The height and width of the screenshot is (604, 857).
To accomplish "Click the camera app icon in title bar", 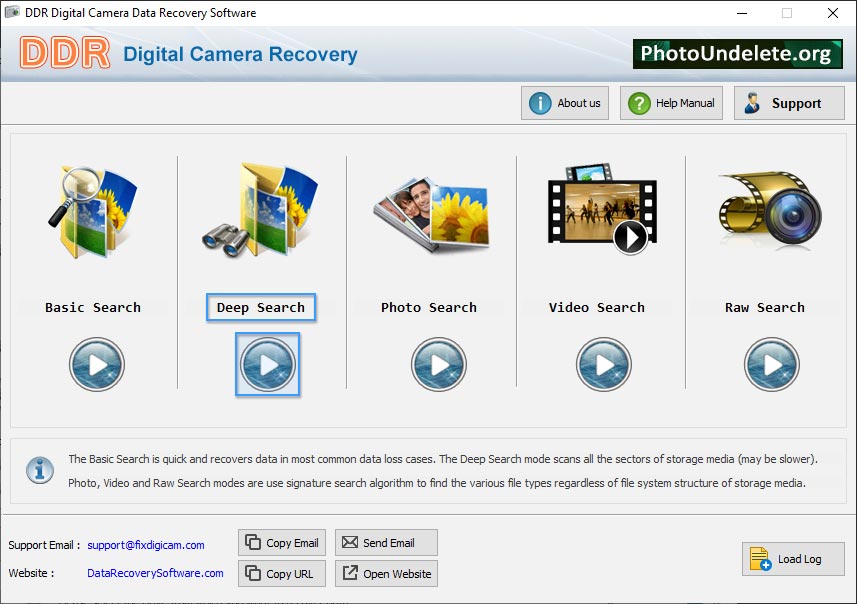I will [x=12, y=12].
